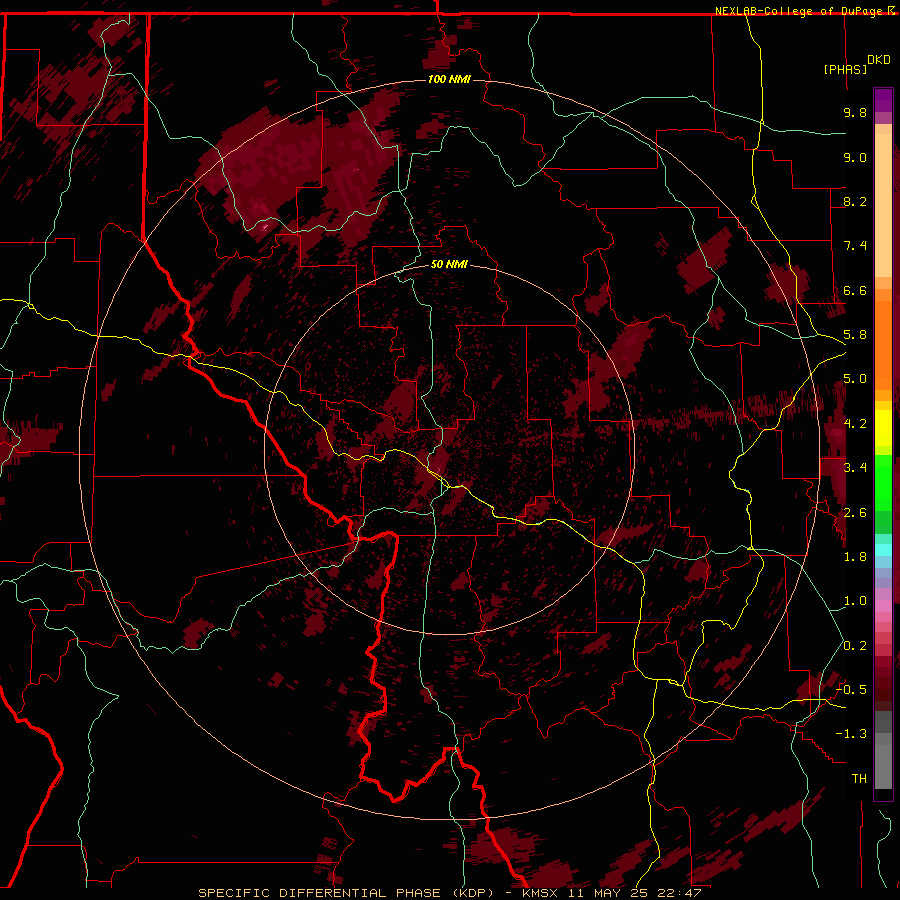Click the 50 NMI range ring label

tap(449, 264)
